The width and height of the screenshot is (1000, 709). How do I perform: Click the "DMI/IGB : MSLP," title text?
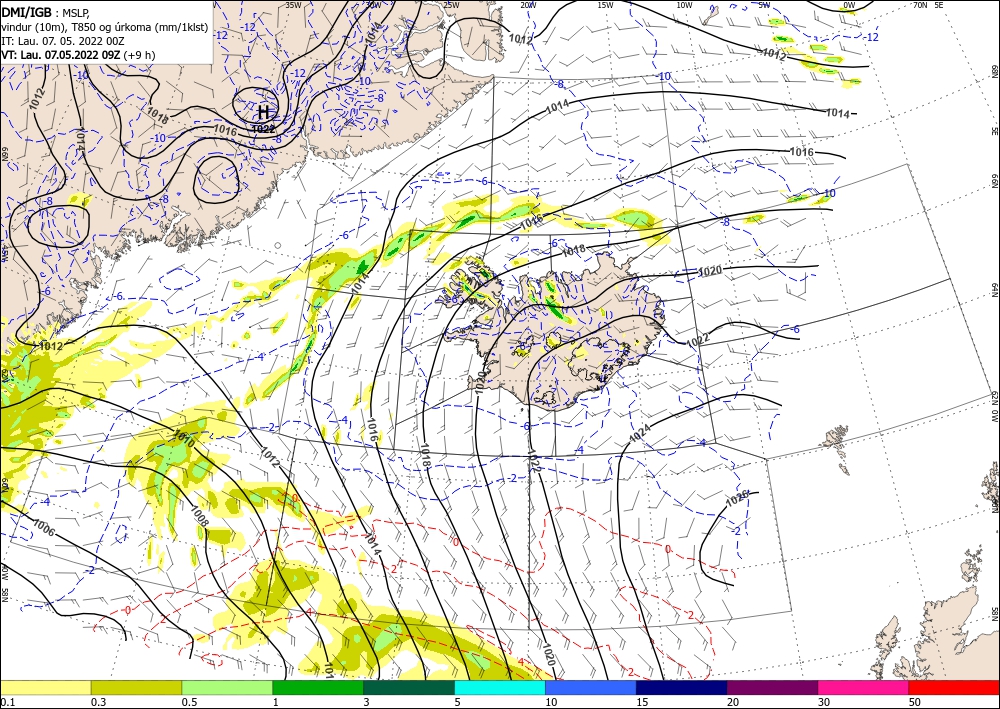[x=47, y=11]
